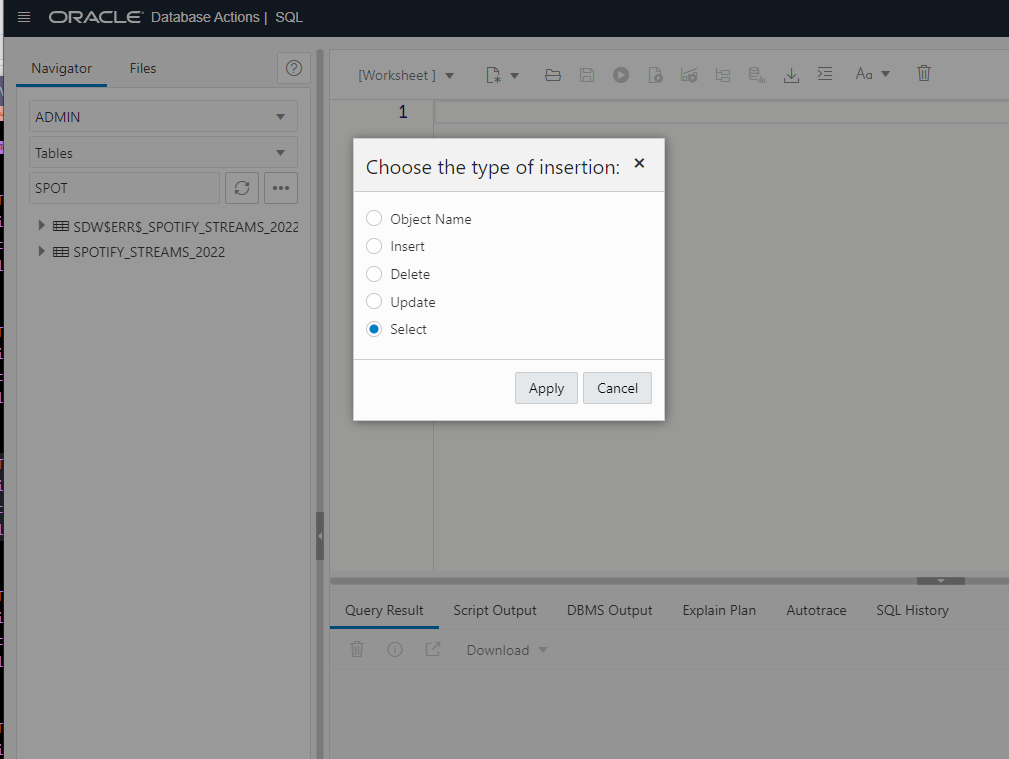
Task: Open the Navigator more-options ellipsis button
Action: click(281, 188)
